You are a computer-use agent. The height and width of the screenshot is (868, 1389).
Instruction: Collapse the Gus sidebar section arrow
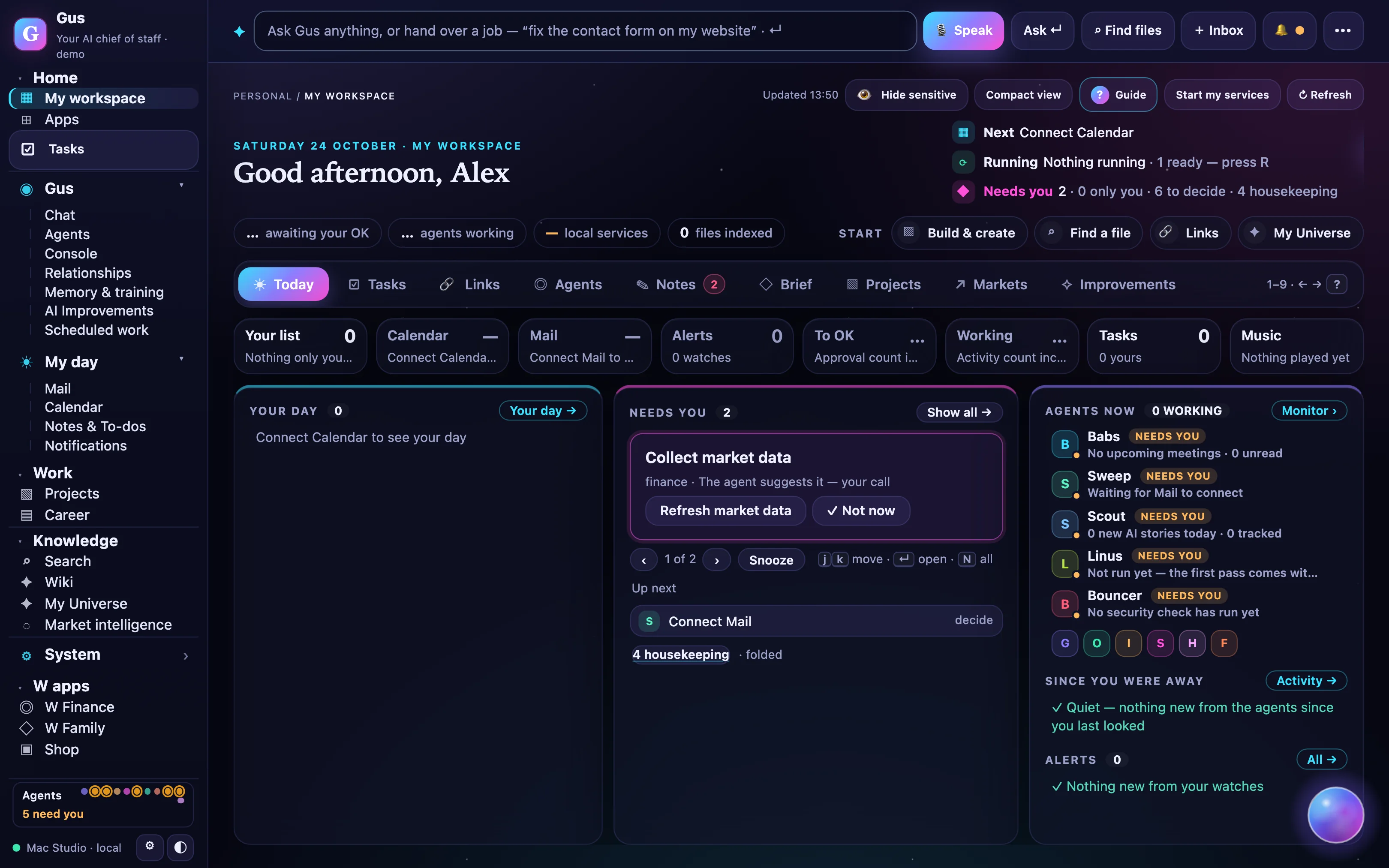pos(181,186)
